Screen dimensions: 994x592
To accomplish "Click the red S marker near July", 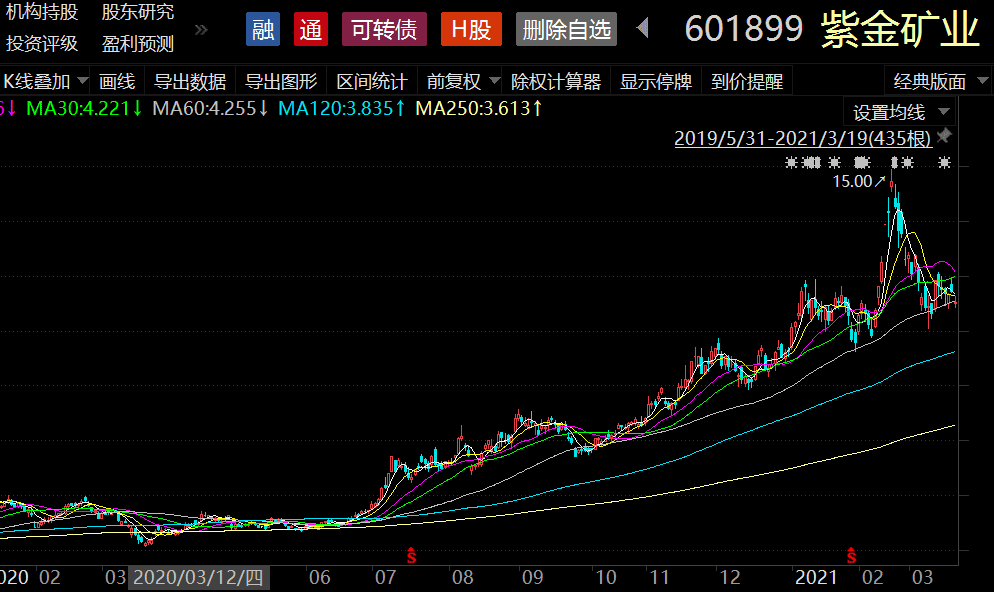I will (411, 556).
